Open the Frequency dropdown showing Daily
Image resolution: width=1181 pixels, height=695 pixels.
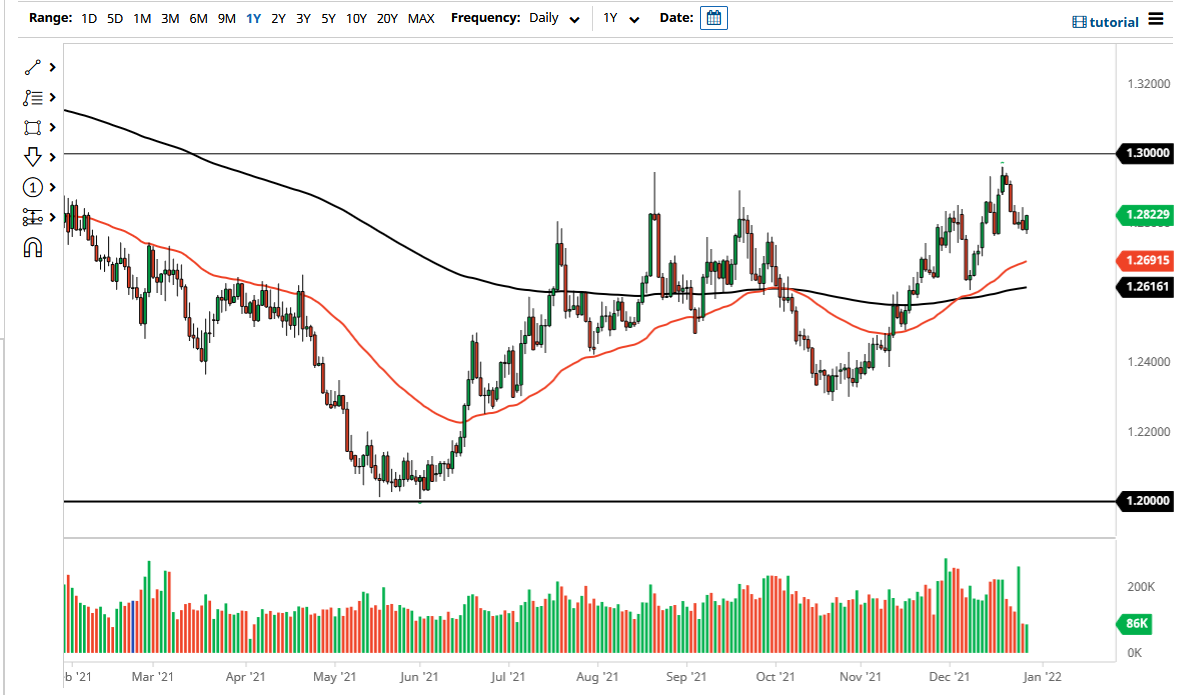pyautogui.click(x=554, y=18)
